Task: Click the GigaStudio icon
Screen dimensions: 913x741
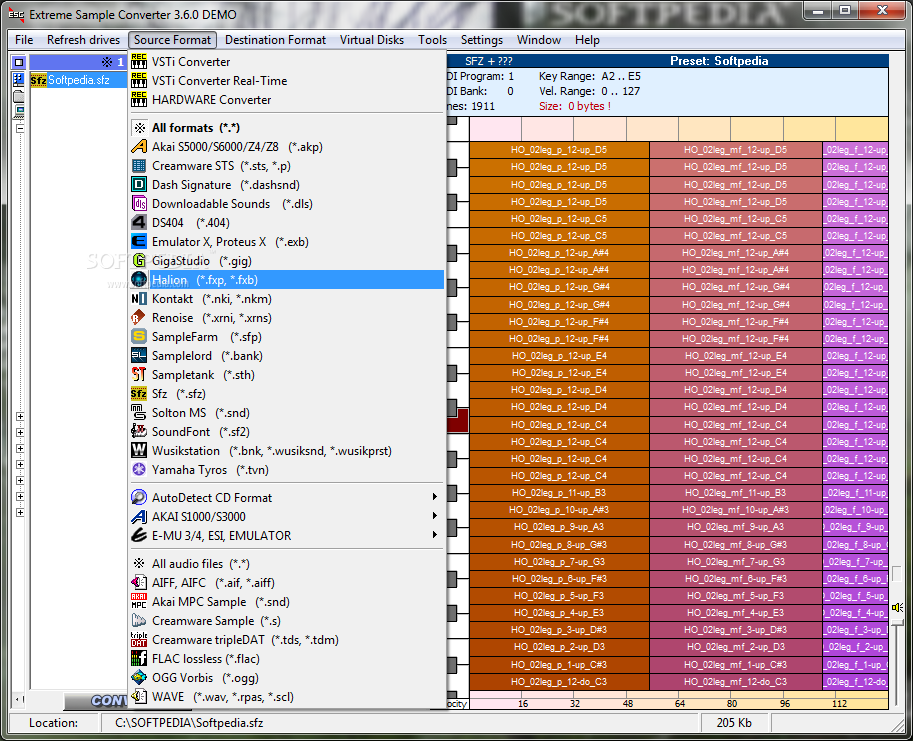Action: tap(139, 261)
